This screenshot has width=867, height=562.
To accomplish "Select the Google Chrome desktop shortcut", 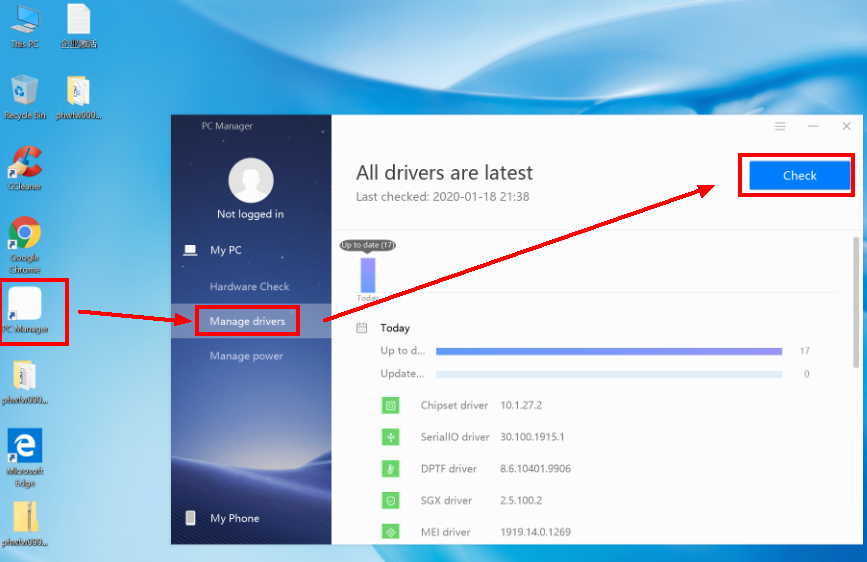I will 24,234.
